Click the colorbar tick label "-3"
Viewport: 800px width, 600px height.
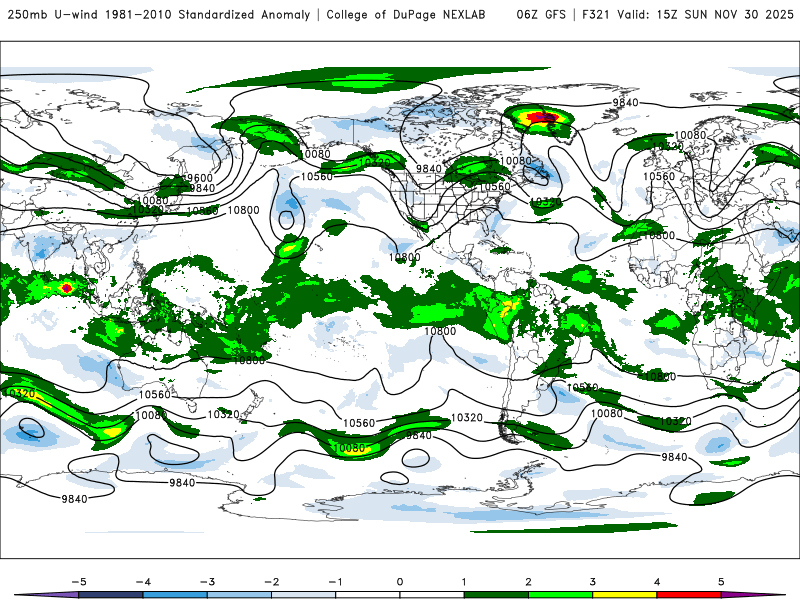pos(207,582)
